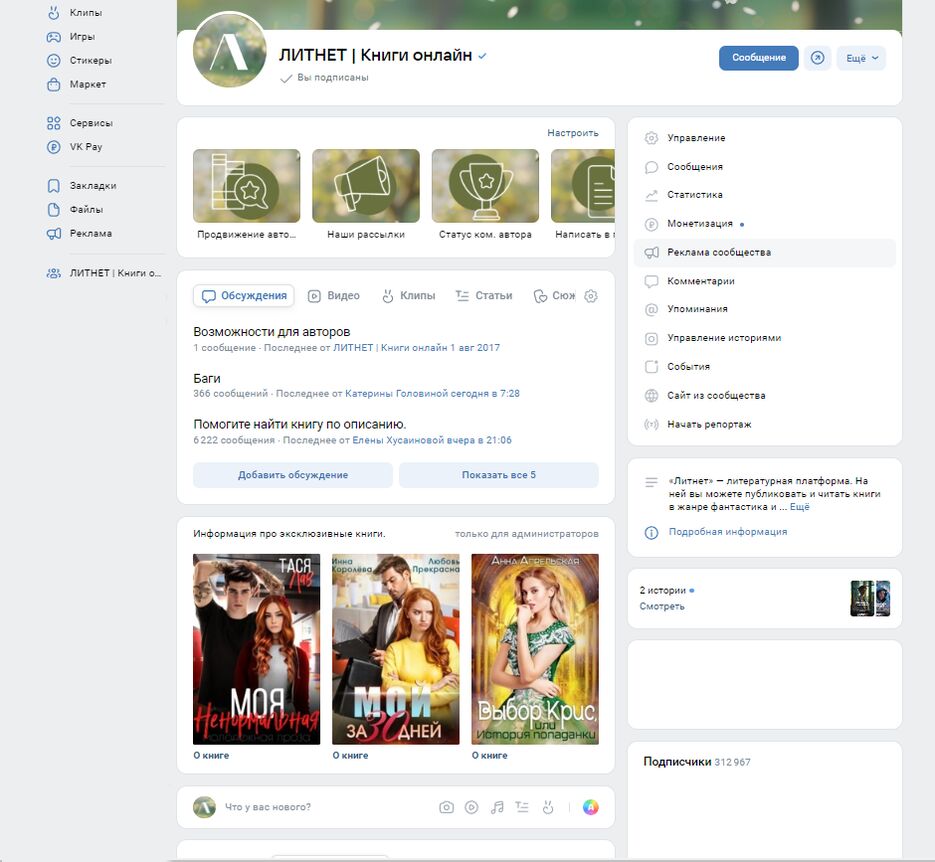Screen dimensions: 935x862
Task: Click the Настроить link
Action: [573, 133]
